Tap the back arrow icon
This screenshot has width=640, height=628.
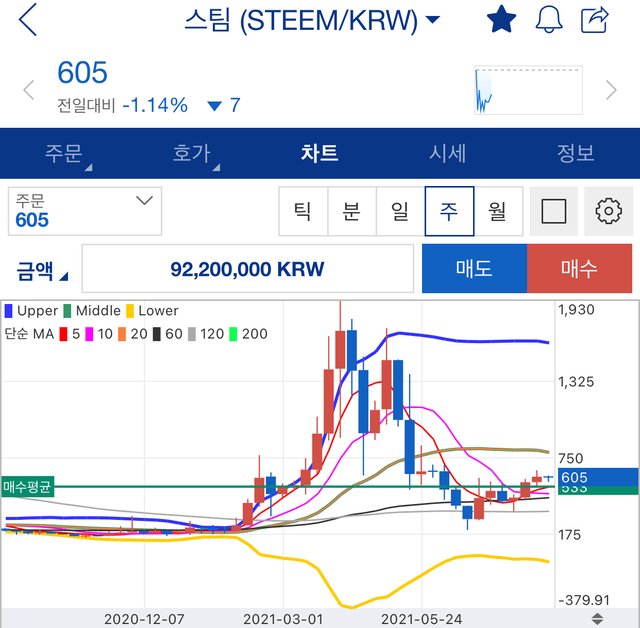pyautogui.click(x=28, y=20)
